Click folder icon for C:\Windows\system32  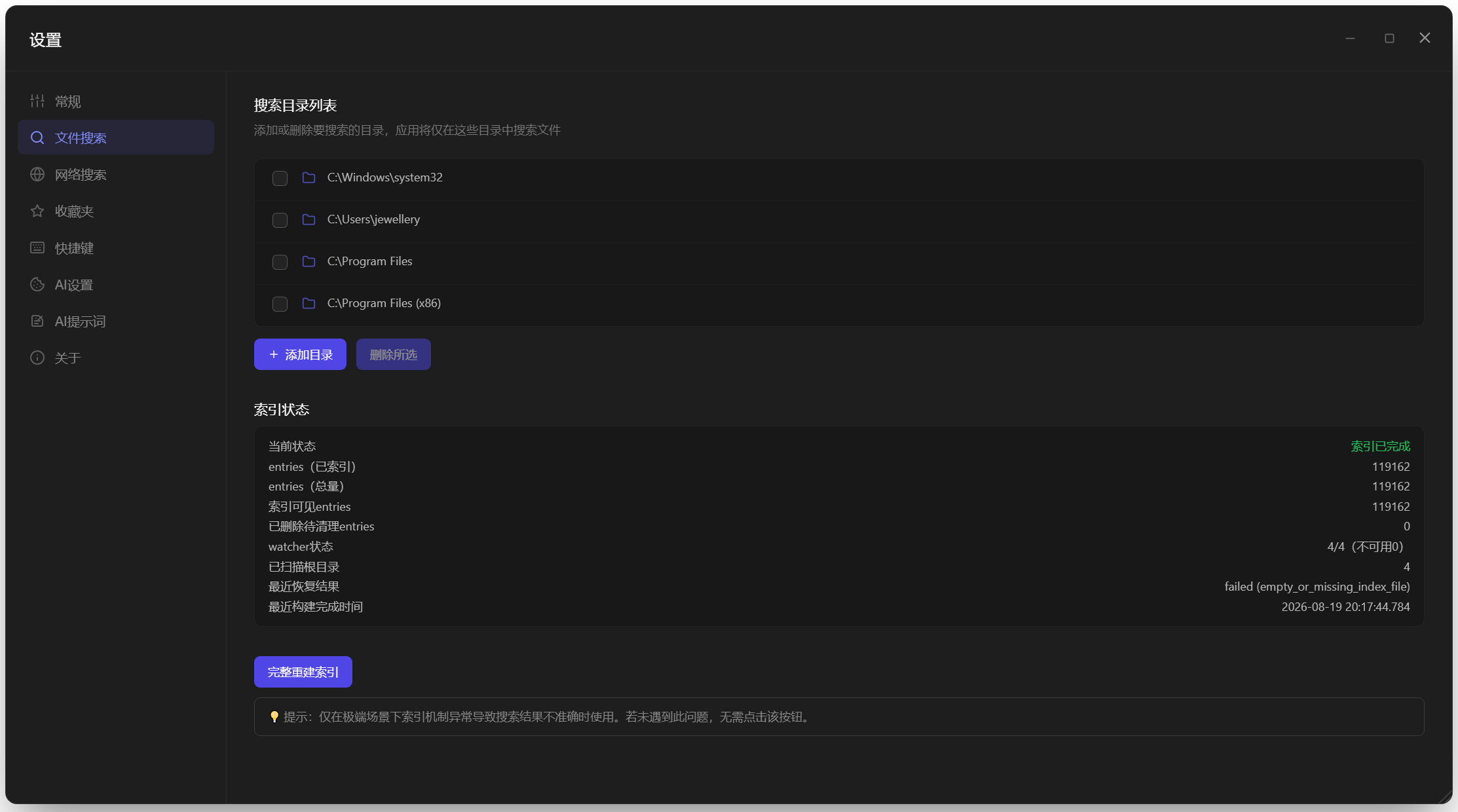pyautogui.click(x=308, y=177)
